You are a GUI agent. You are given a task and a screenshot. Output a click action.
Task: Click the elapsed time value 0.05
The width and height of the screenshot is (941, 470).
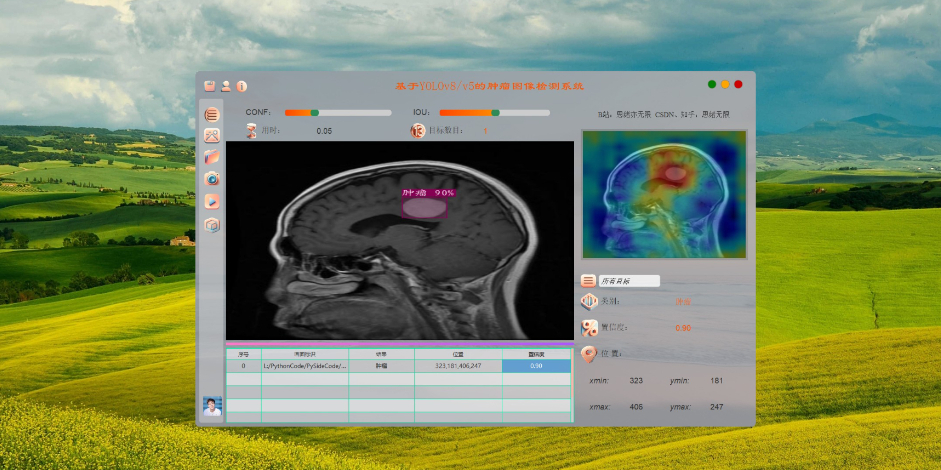324,131
